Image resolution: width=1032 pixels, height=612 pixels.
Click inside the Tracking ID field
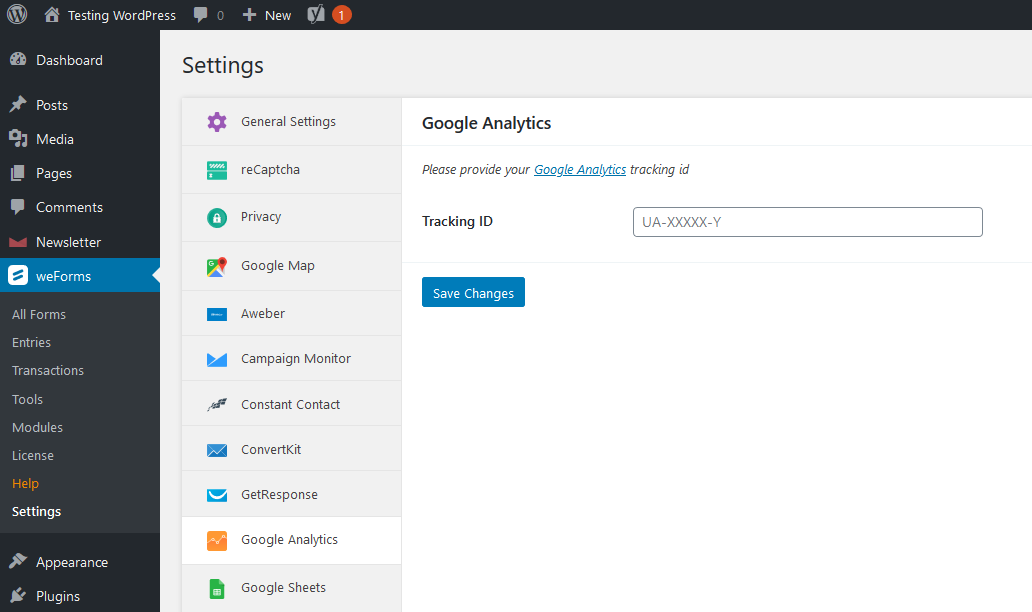point(806,221)
